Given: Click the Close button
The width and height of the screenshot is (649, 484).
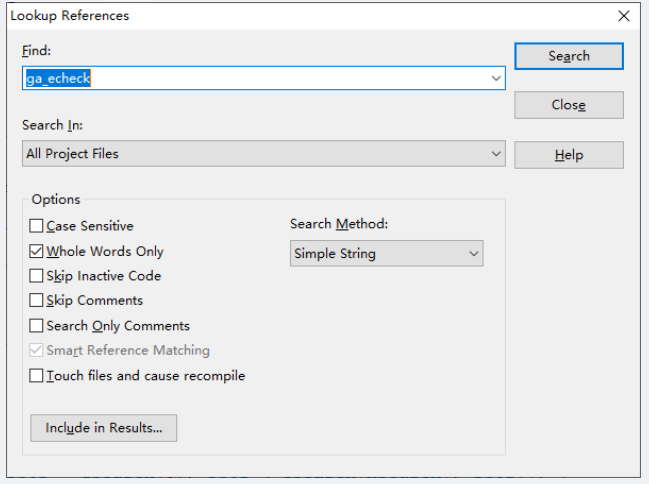Looking at the screenshot, I should click(568, 105).
